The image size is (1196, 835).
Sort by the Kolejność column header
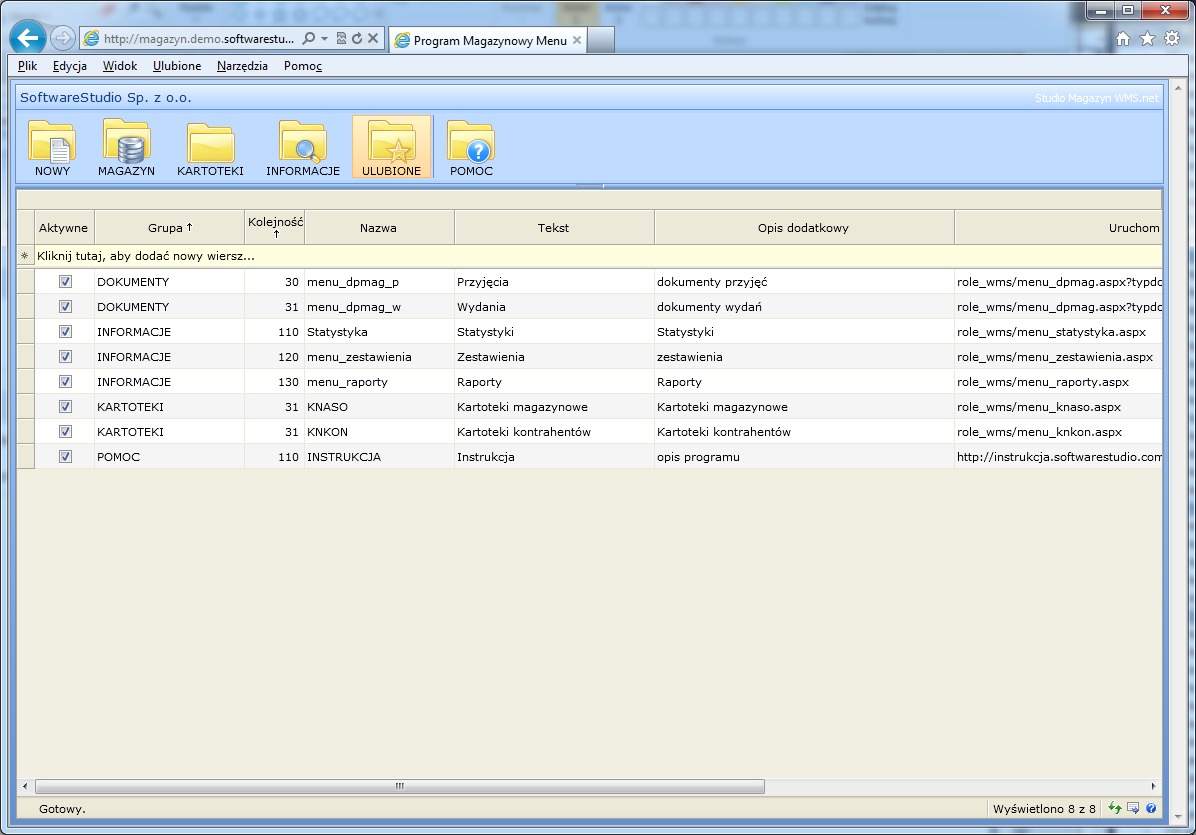click(275, 227)
